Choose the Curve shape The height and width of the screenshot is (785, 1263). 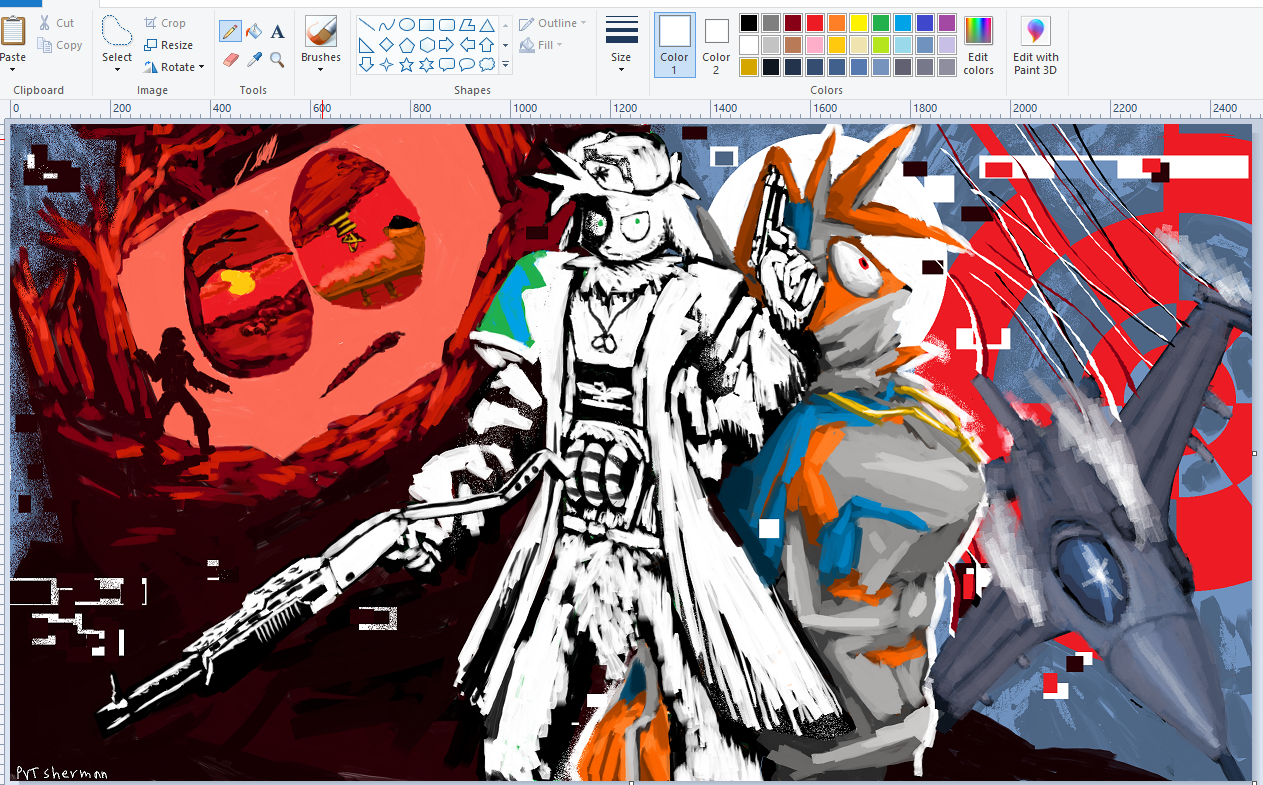click(x=387, y=25)
